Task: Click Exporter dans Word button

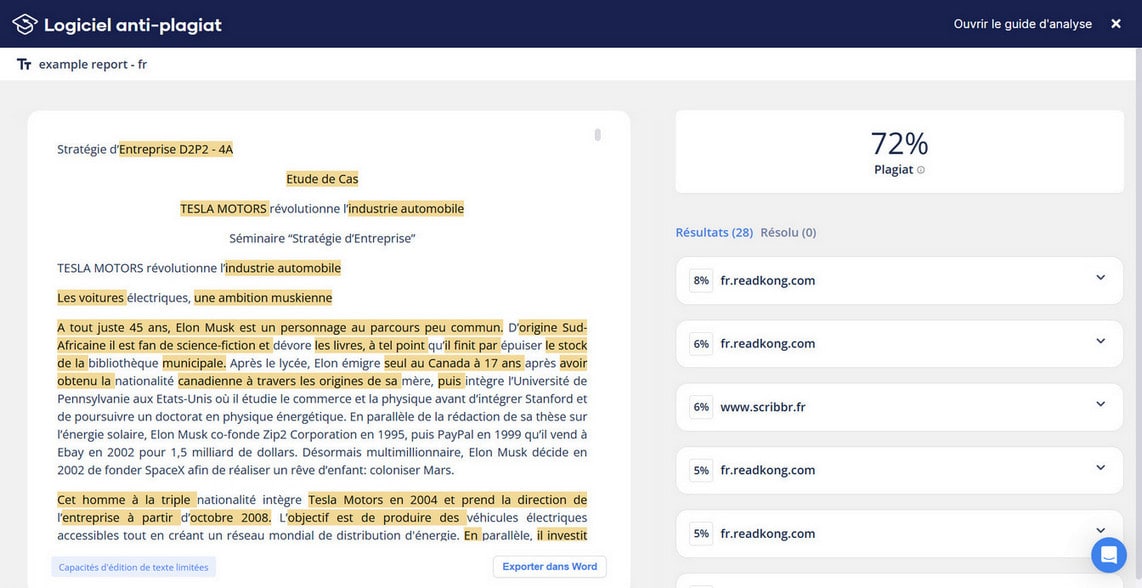Action: 550,567
